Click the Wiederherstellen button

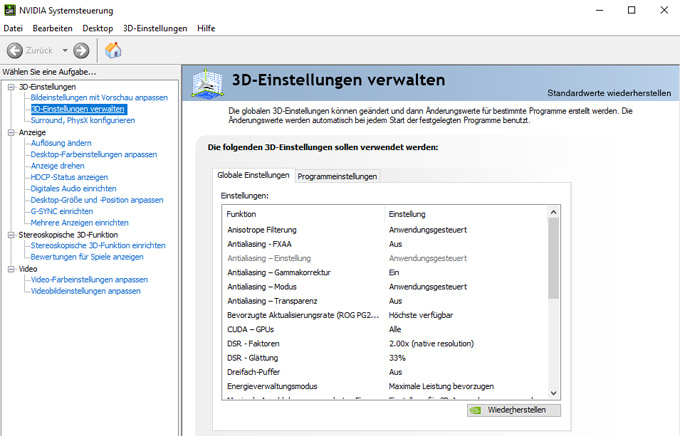513,410
